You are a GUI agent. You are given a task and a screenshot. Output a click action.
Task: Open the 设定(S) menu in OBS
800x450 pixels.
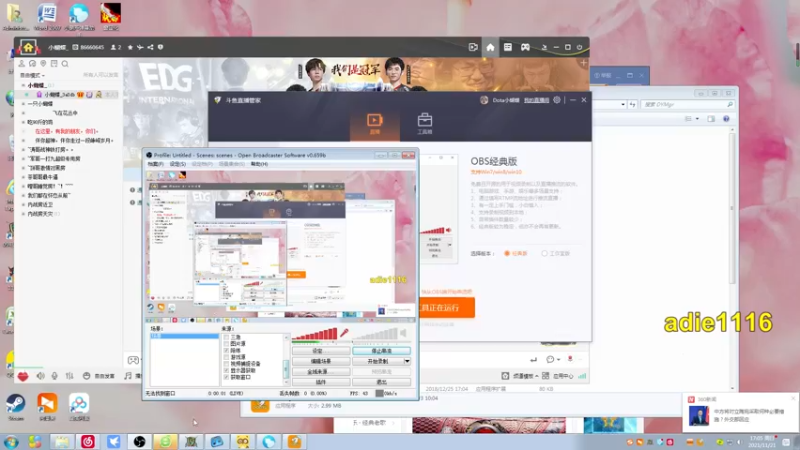pos(178,164)
